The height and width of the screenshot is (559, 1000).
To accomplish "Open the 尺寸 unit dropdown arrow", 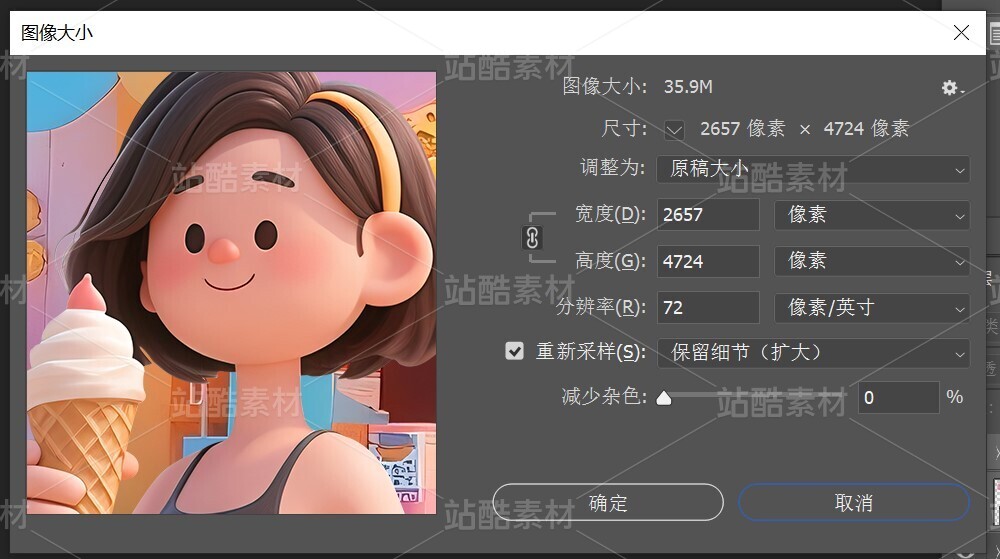I will tap(674, 130).
